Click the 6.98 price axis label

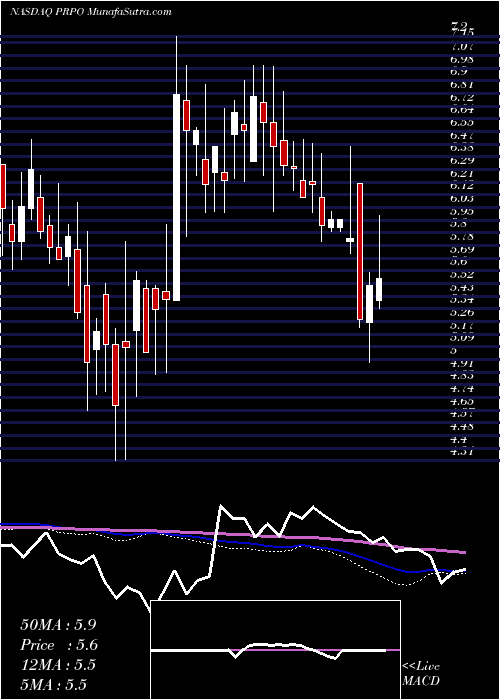coord(462,59)
